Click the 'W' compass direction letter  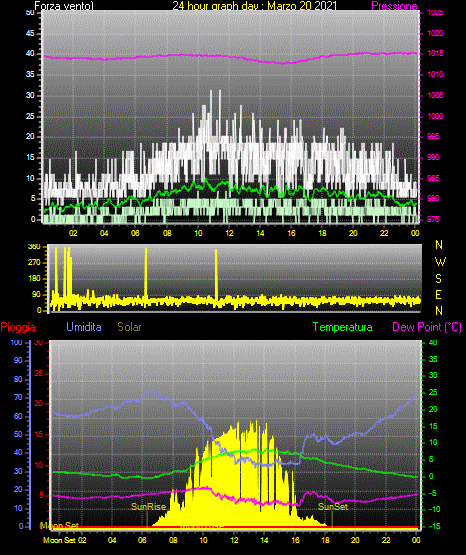coord(440,262)
